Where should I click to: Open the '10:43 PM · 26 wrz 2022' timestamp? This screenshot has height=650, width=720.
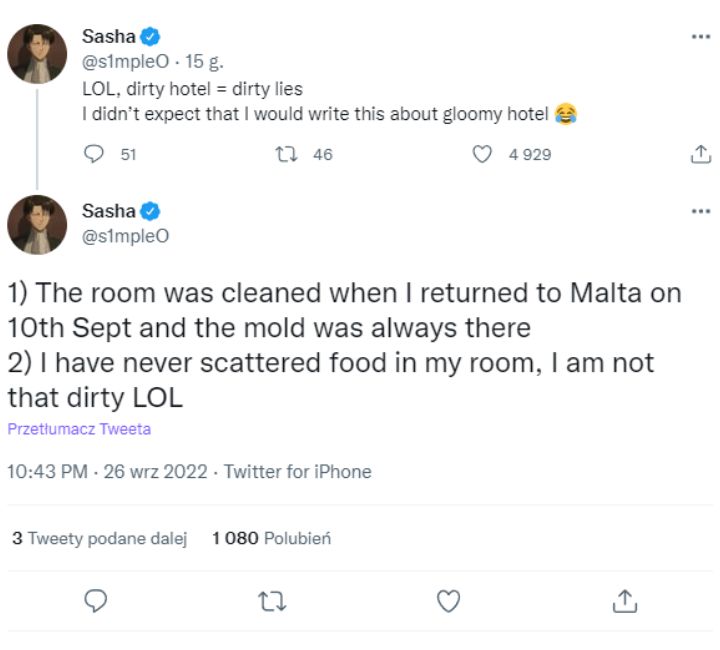pyautogui.click(x=110, y=472)
